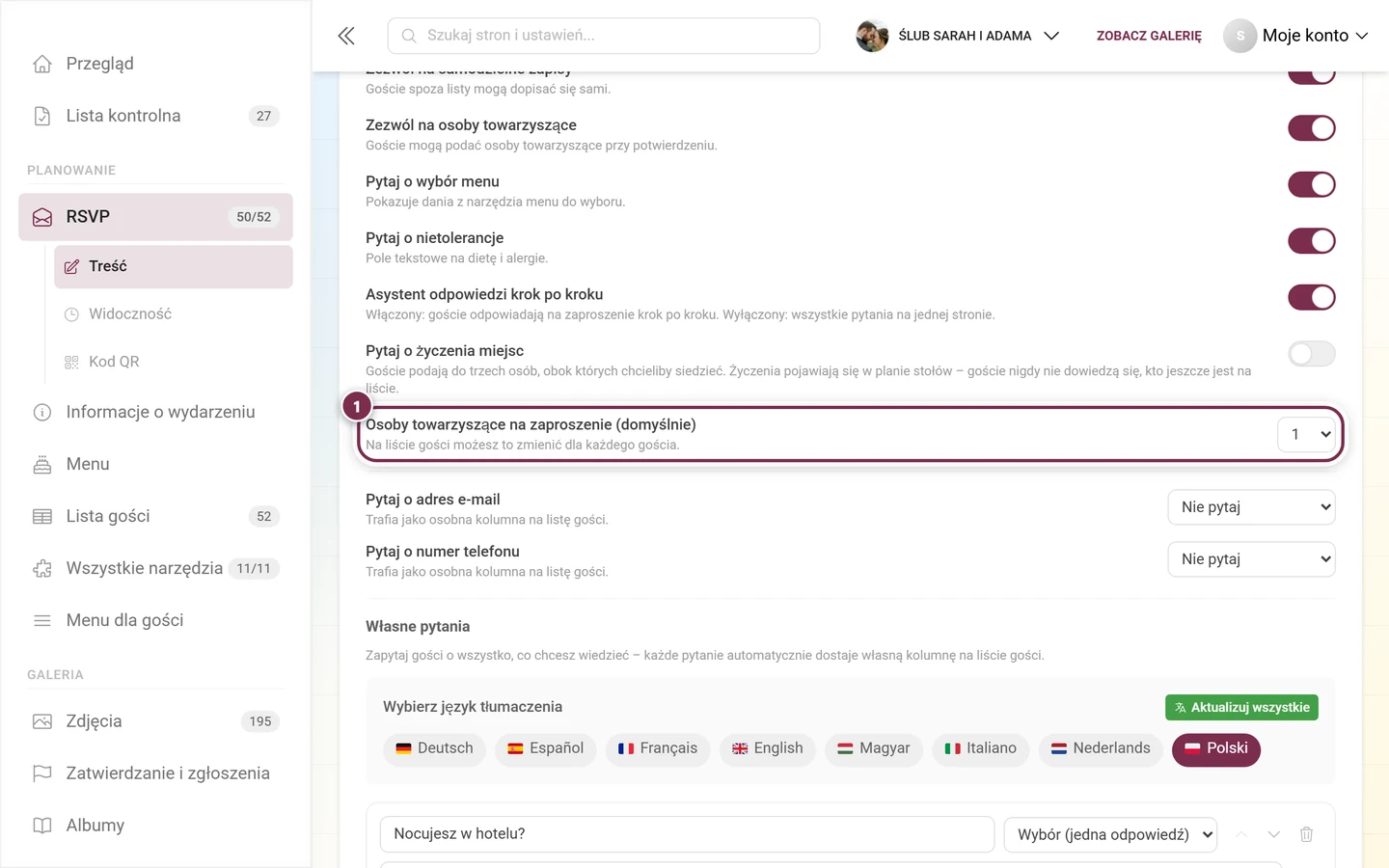Disable Pytaj o nietolerancje switch

(1312, 241)
